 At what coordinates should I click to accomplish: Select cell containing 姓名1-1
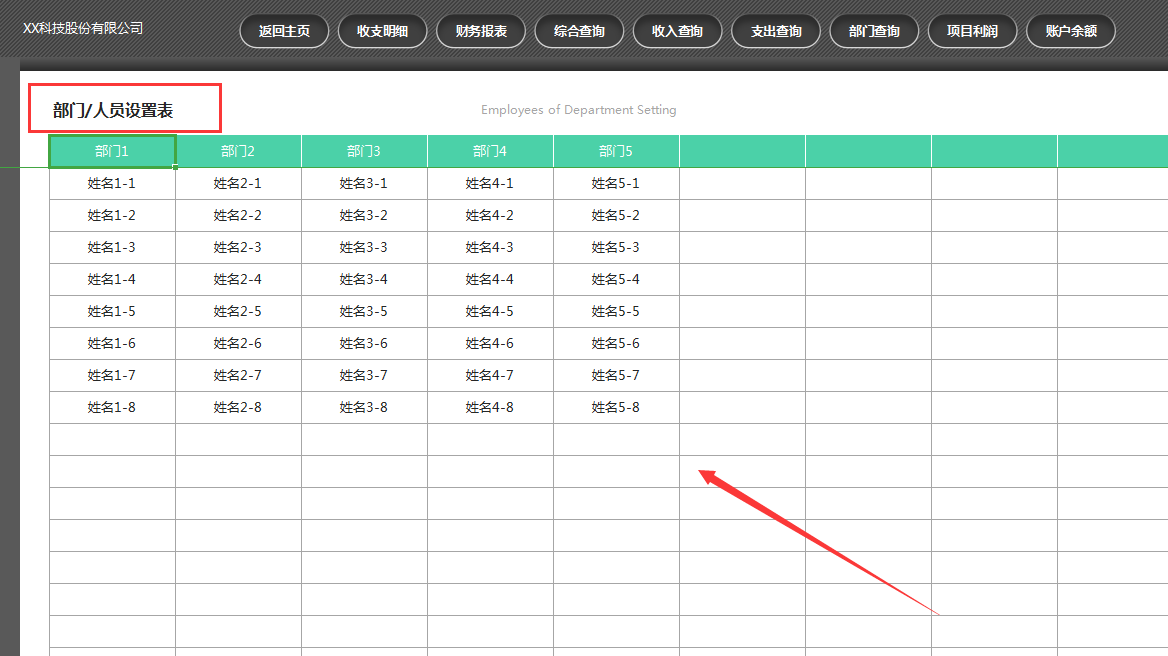(x=112, y=183)
